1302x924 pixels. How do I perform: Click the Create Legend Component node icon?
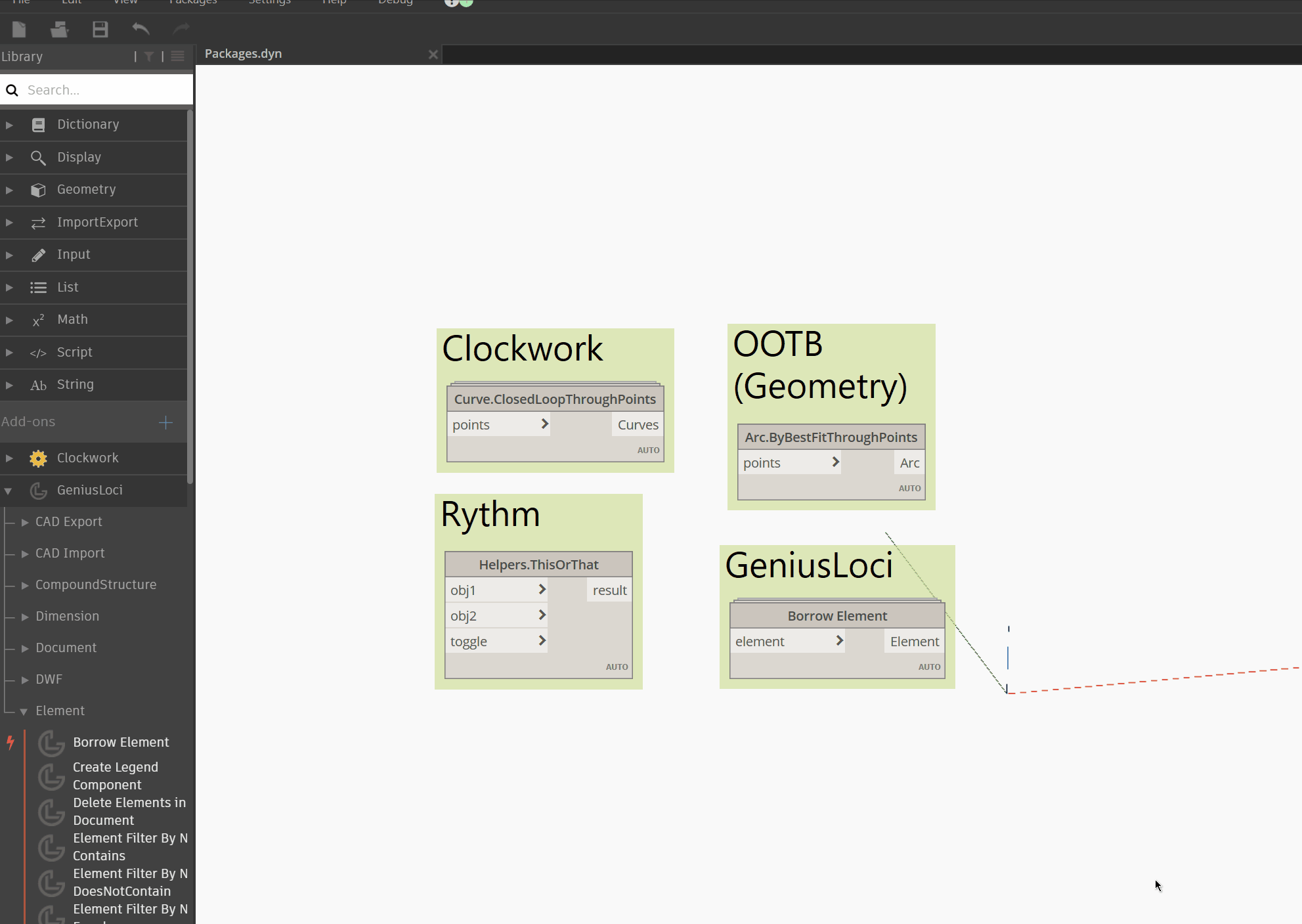pos(51,776)
